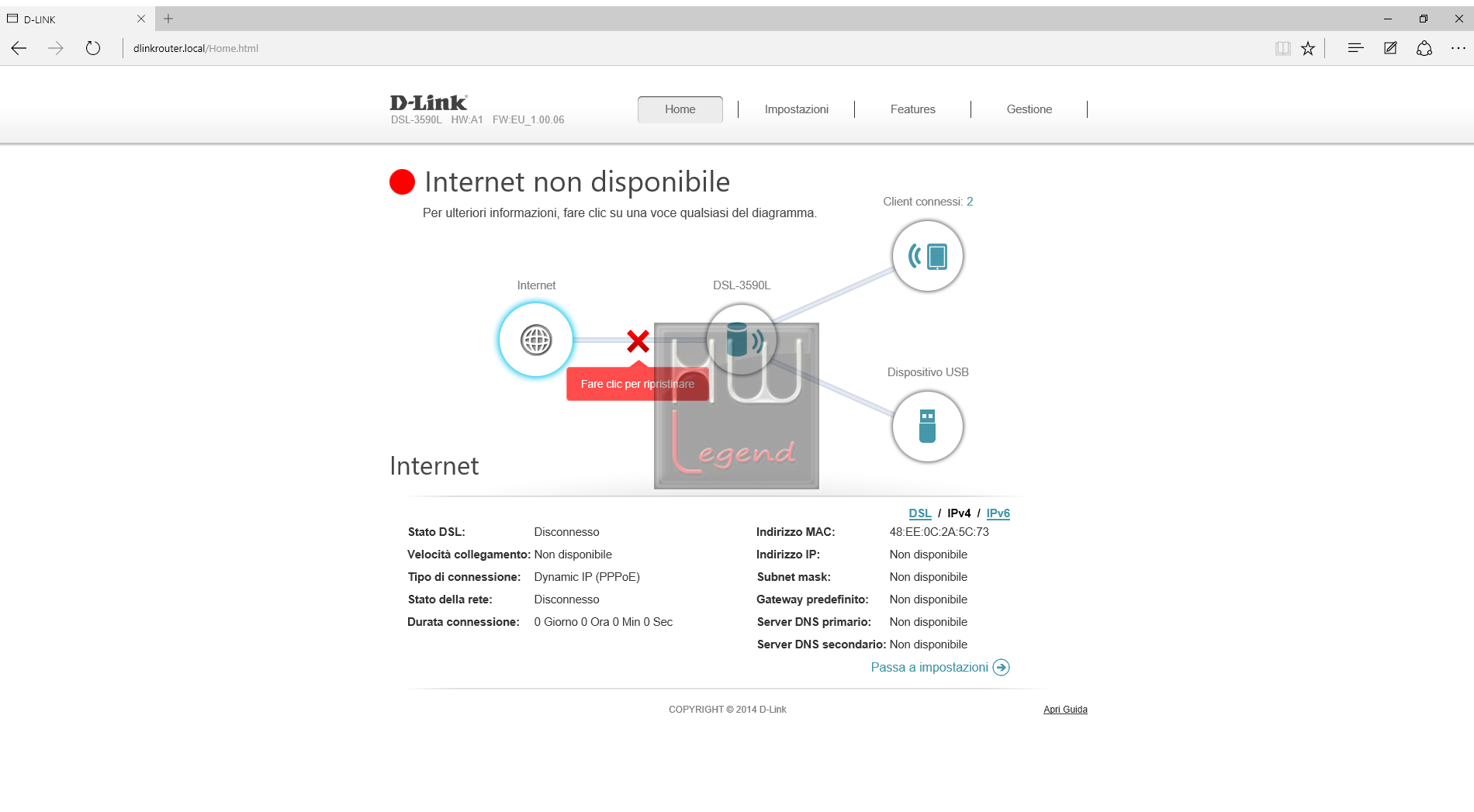Screen dimensions: 1474x812
Task: Click the red status indicator circle
Action: point(402,182)
